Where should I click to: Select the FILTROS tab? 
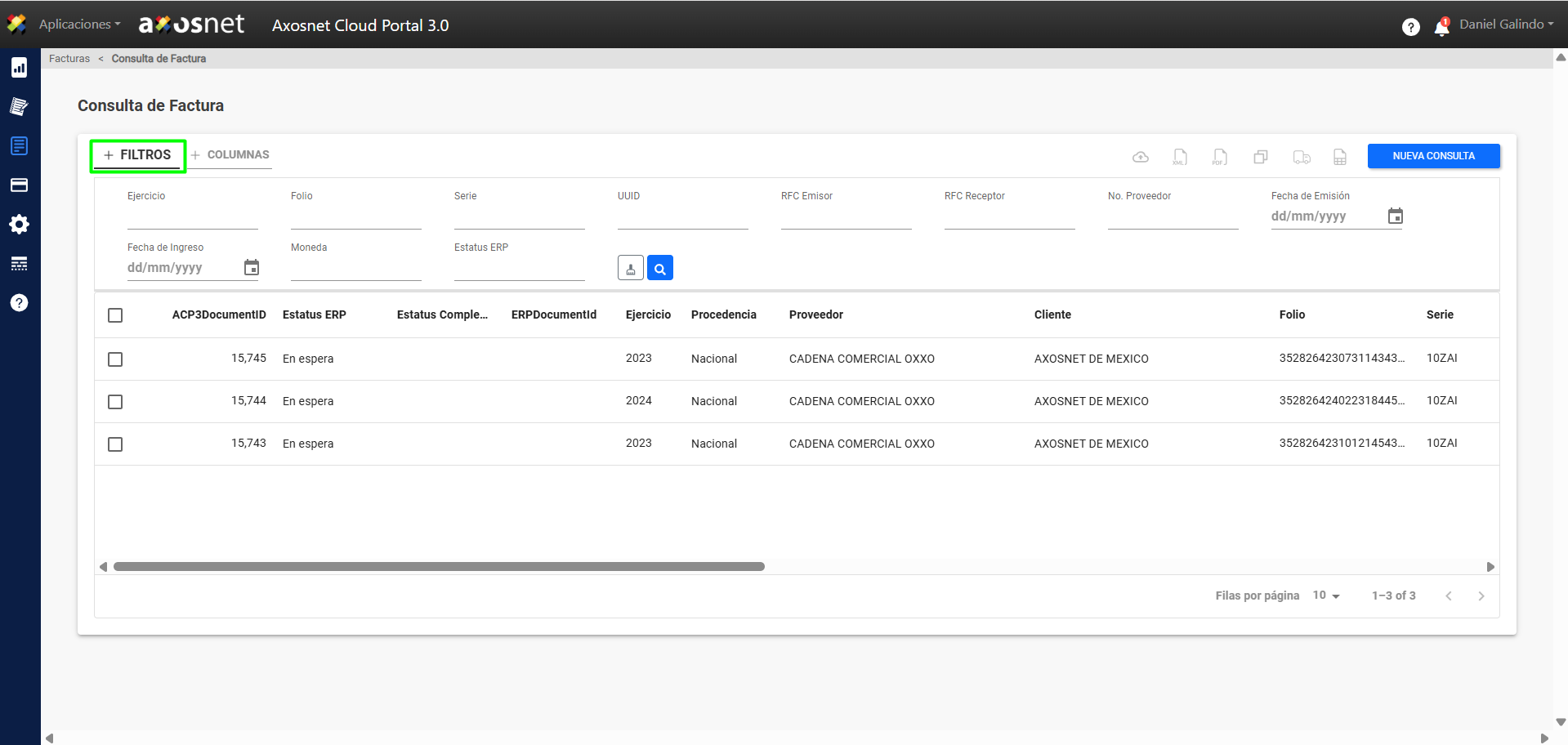pyautogui.click(x=137, y=155)
